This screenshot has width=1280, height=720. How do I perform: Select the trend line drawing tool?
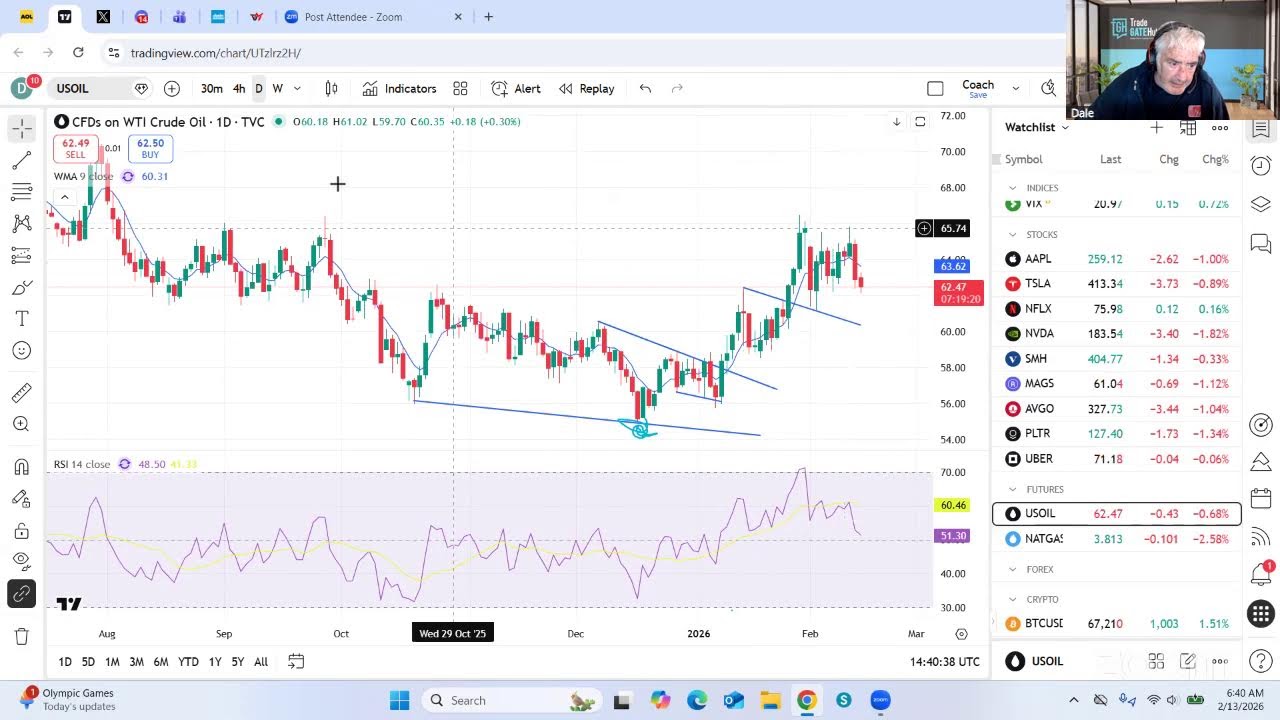[21, 160]
